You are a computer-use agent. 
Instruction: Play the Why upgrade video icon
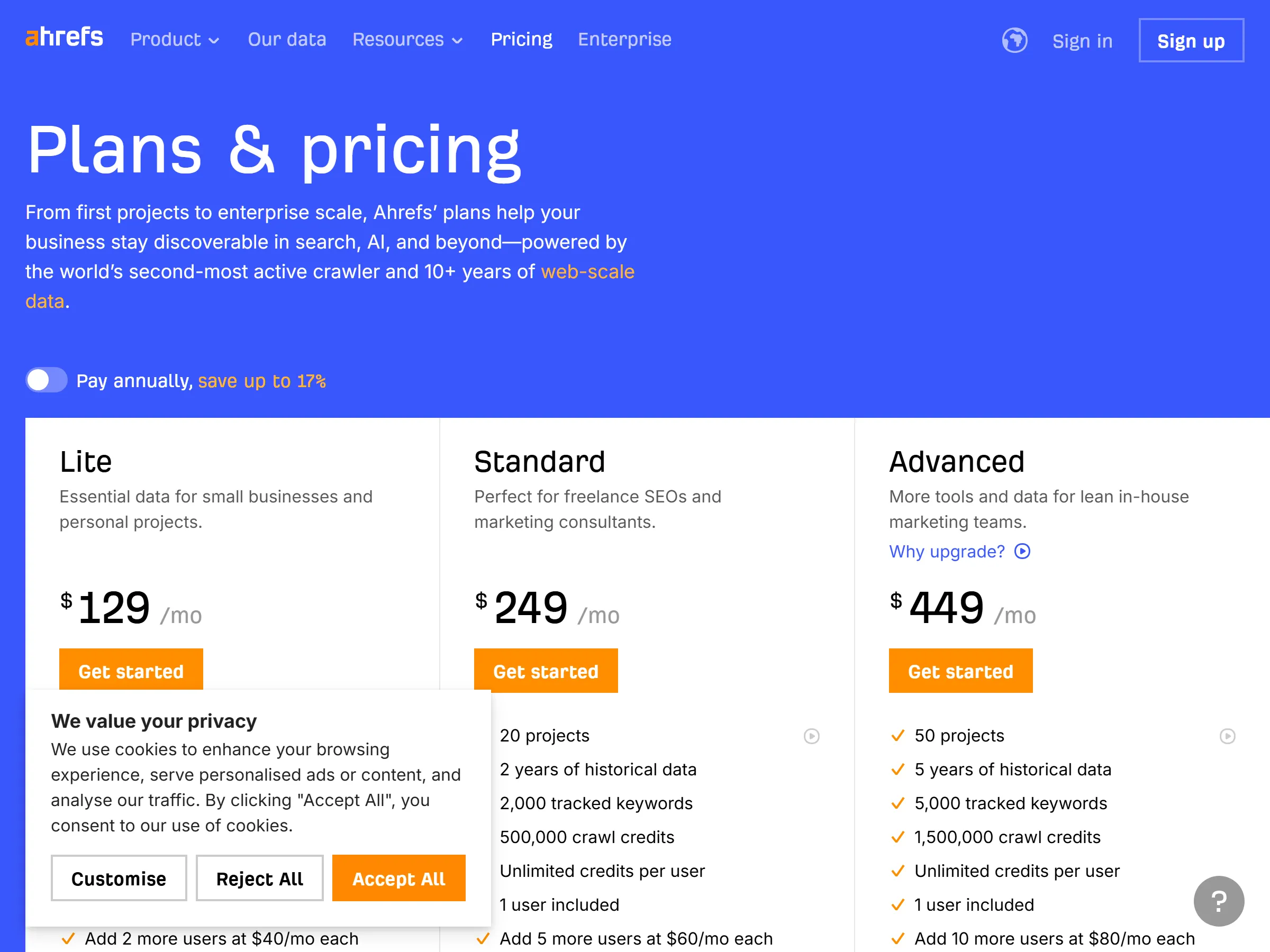coord(1022,552)
